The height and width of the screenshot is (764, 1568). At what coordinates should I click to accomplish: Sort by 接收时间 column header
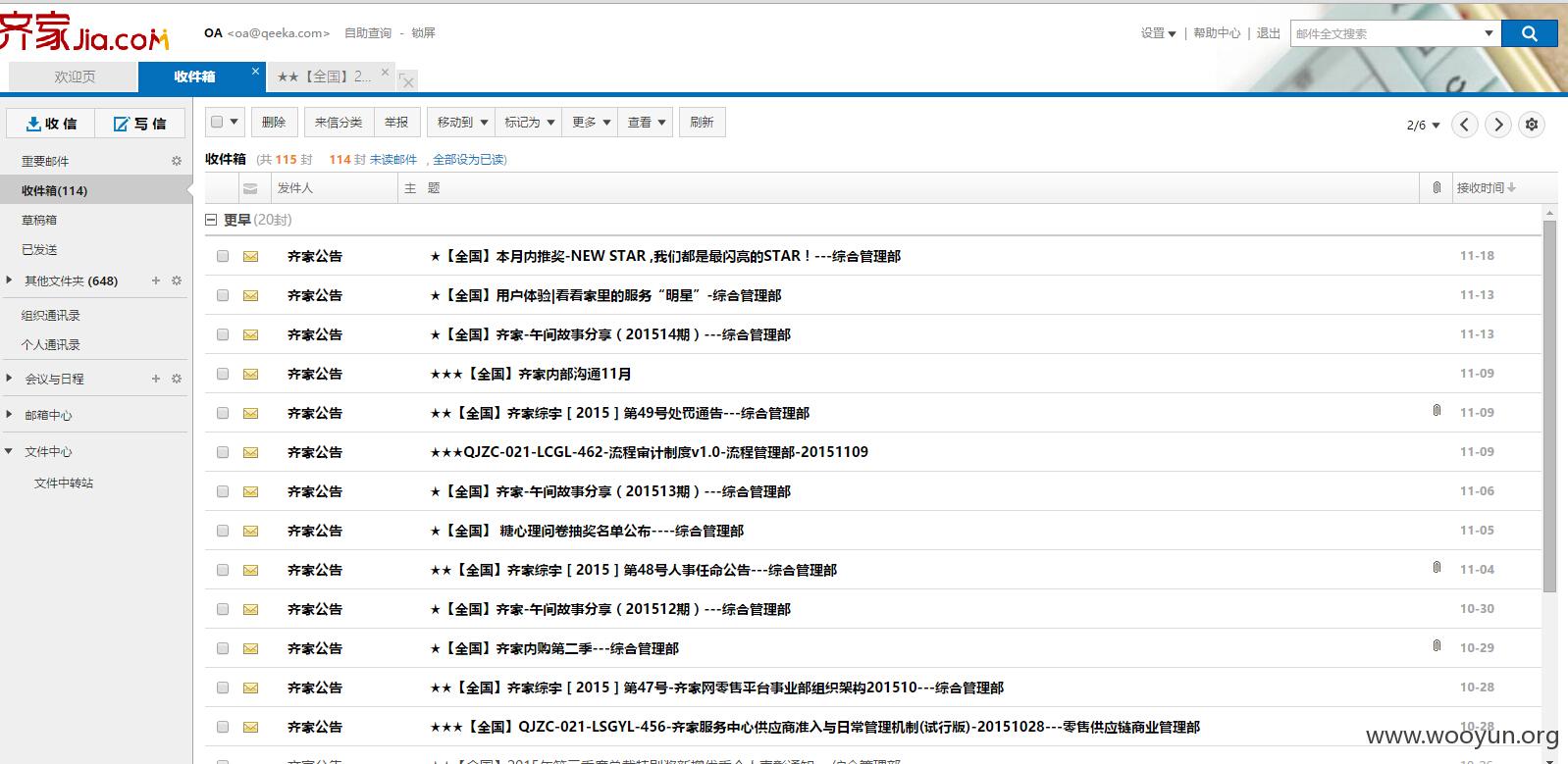point(1486,187)
